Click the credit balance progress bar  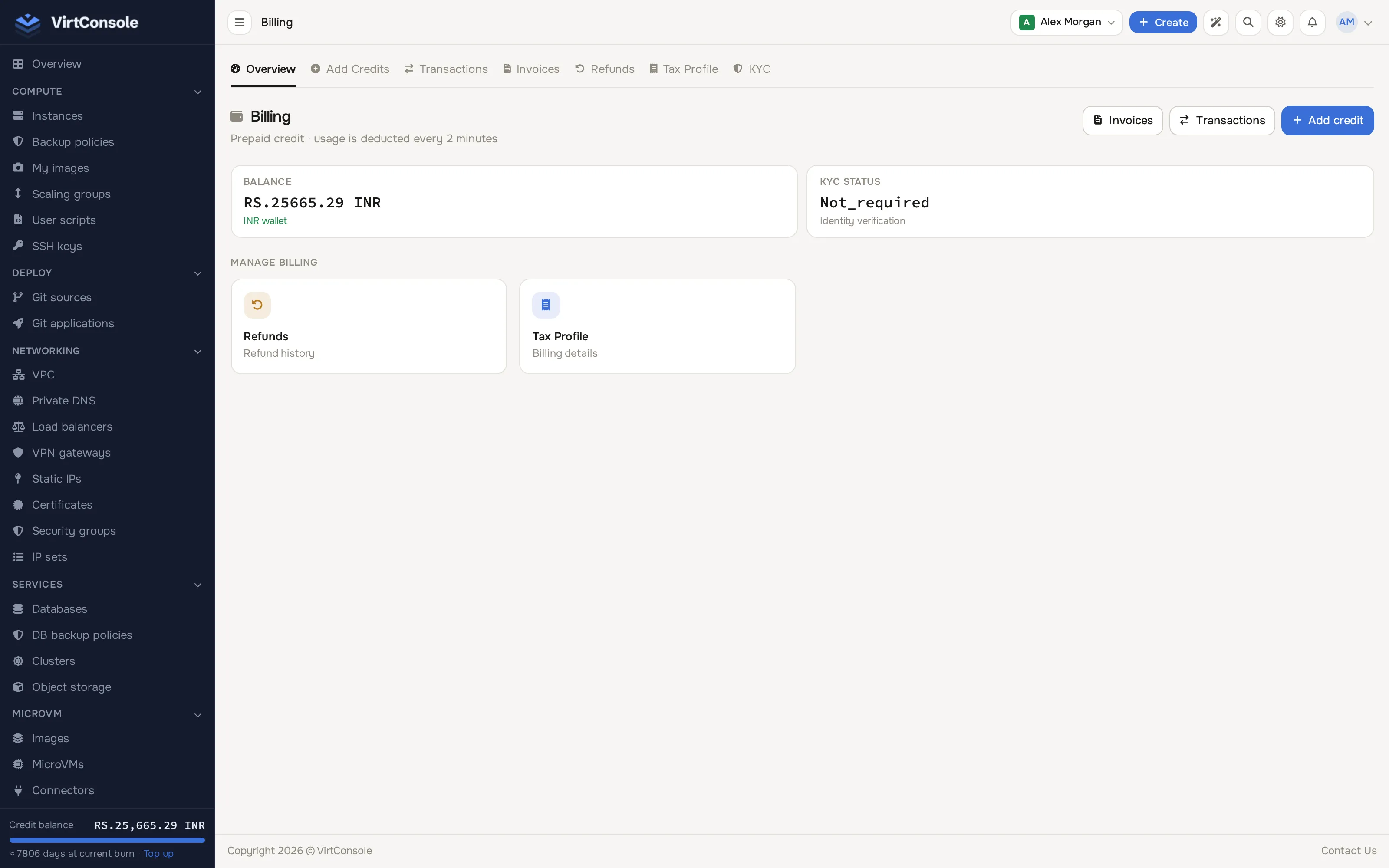(107, 840)
